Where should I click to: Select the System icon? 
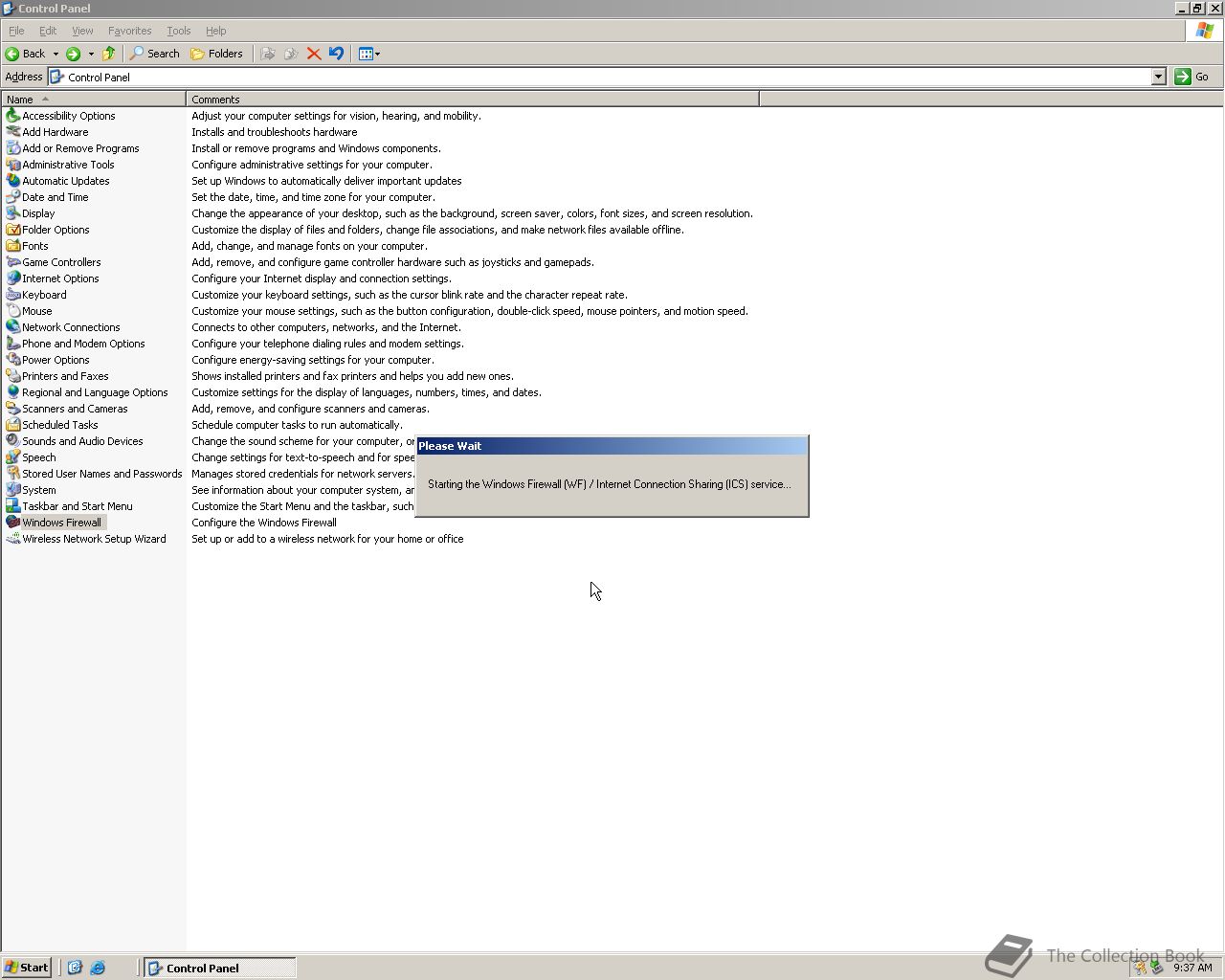point(13,490)
